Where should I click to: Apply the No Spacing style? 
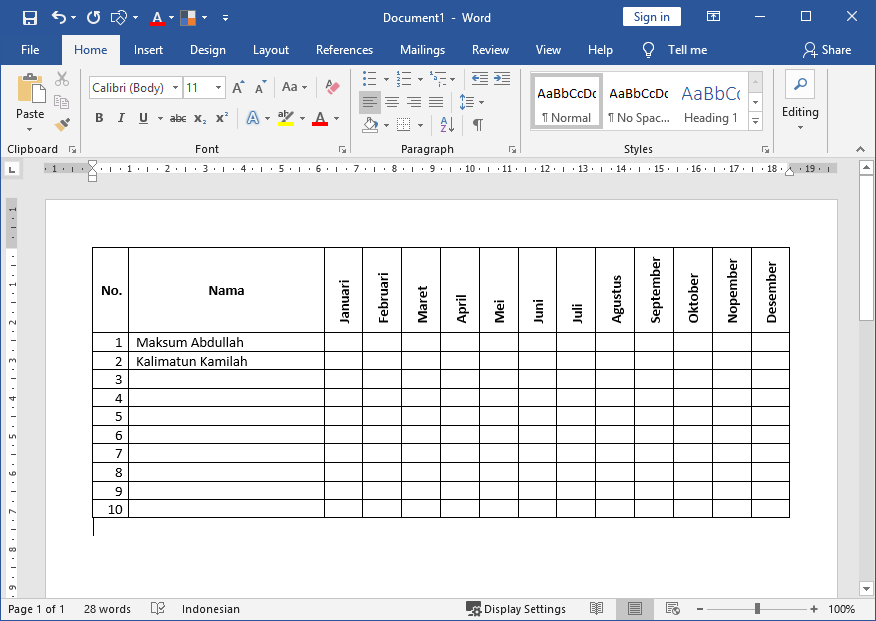pyautogui.click(x=639, y=102)
